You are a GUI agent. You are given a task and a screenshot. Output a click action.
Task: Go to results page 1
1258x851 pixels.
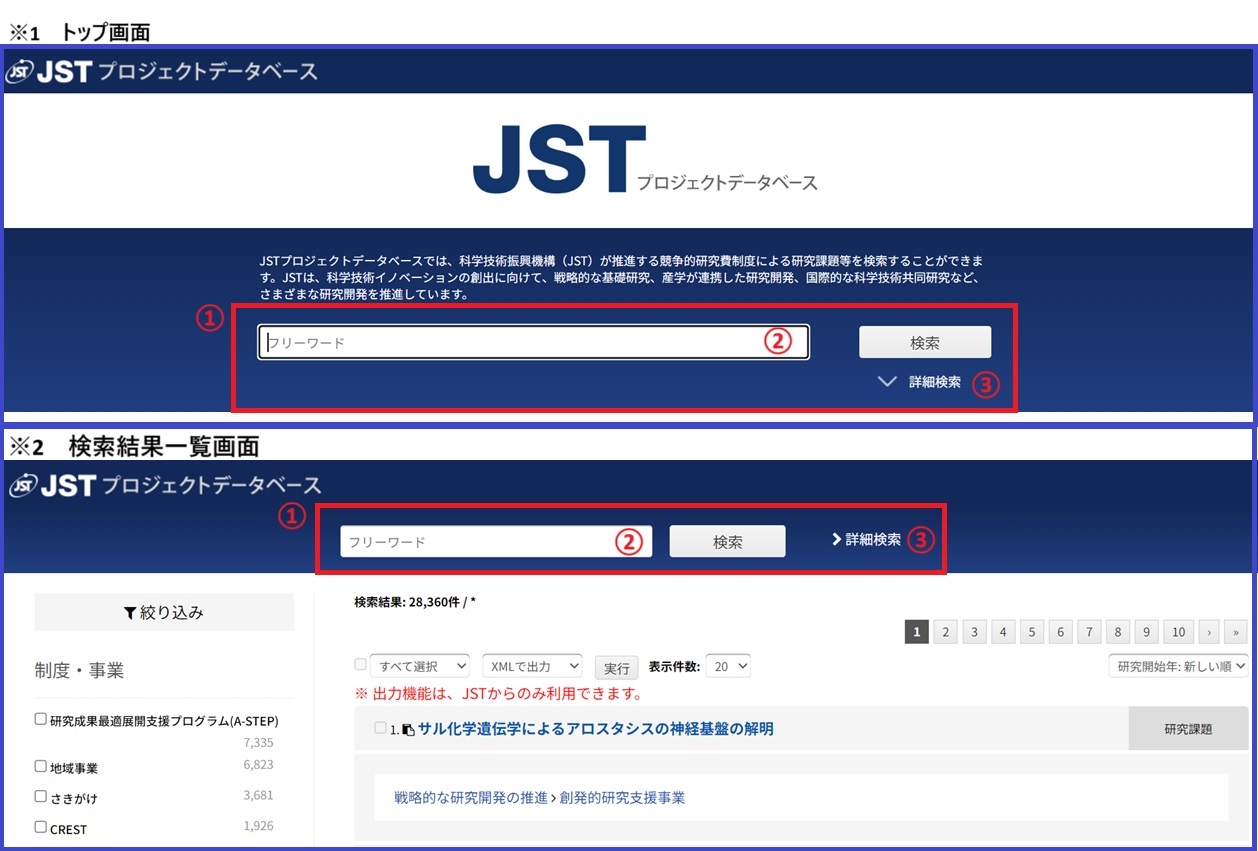917,632
